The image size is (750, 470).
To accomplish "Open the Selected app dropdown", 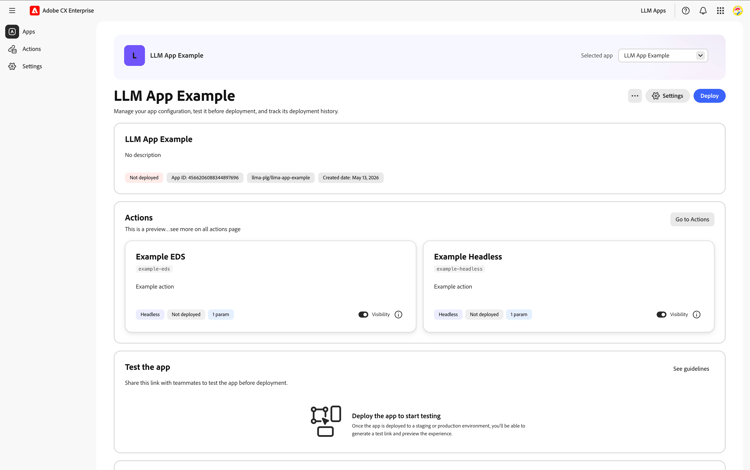I will point(663,55).
